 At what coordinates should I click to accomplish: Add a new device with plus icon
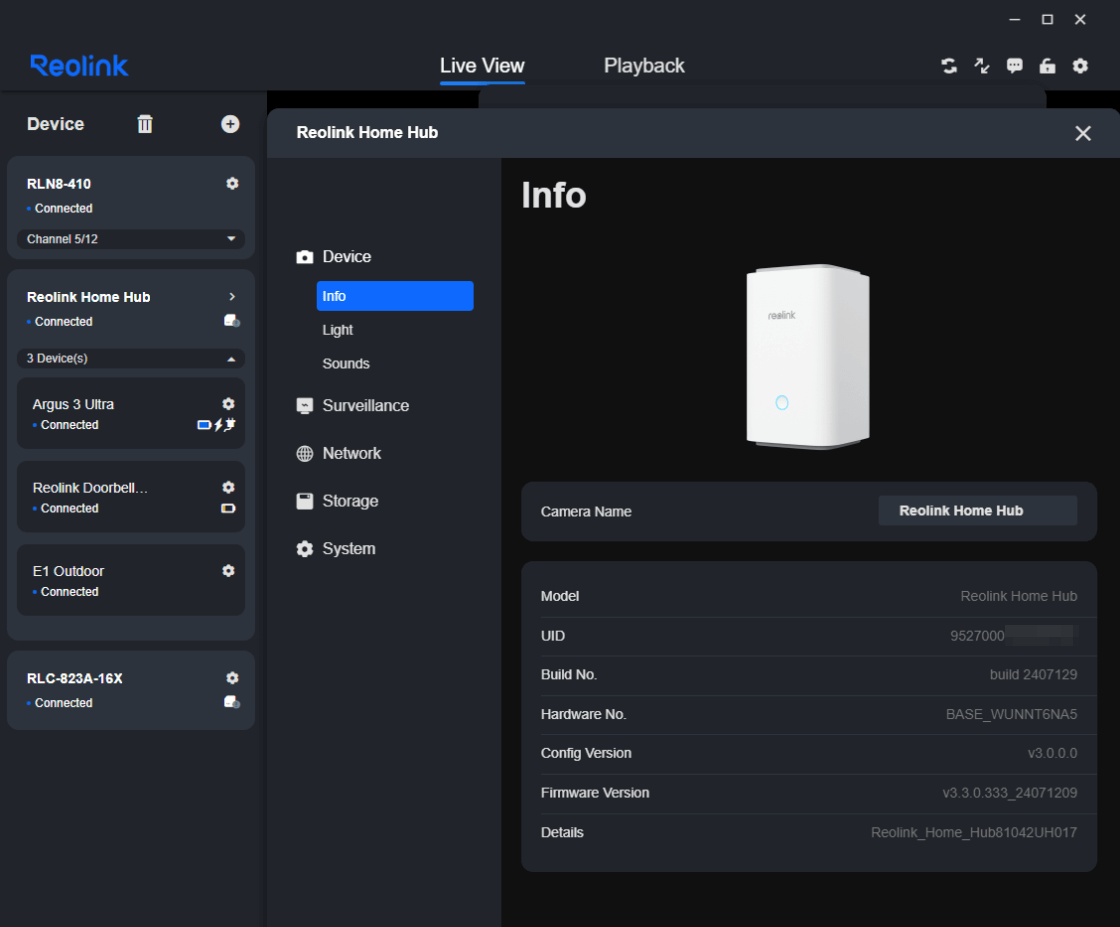tap(230, 124)
